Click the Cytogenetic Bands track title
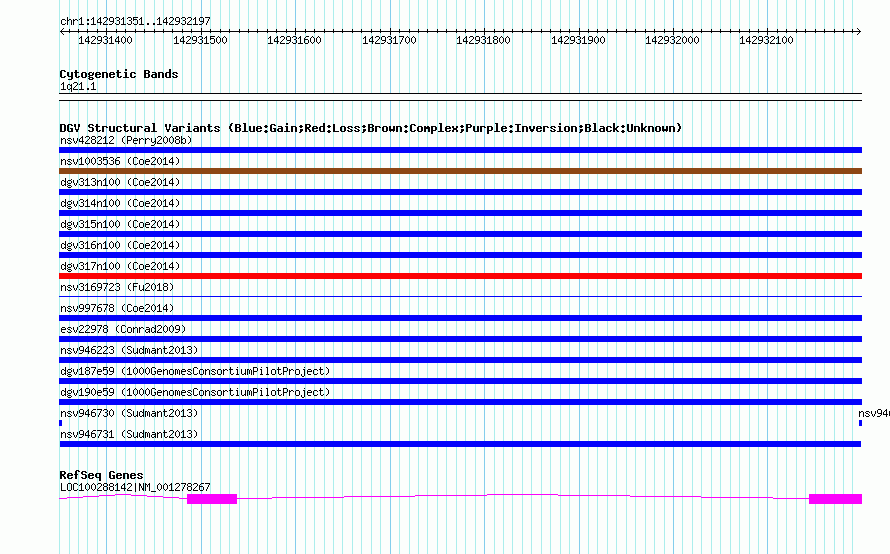The height and width of the screenshot is (554, 890). [119, 74]
